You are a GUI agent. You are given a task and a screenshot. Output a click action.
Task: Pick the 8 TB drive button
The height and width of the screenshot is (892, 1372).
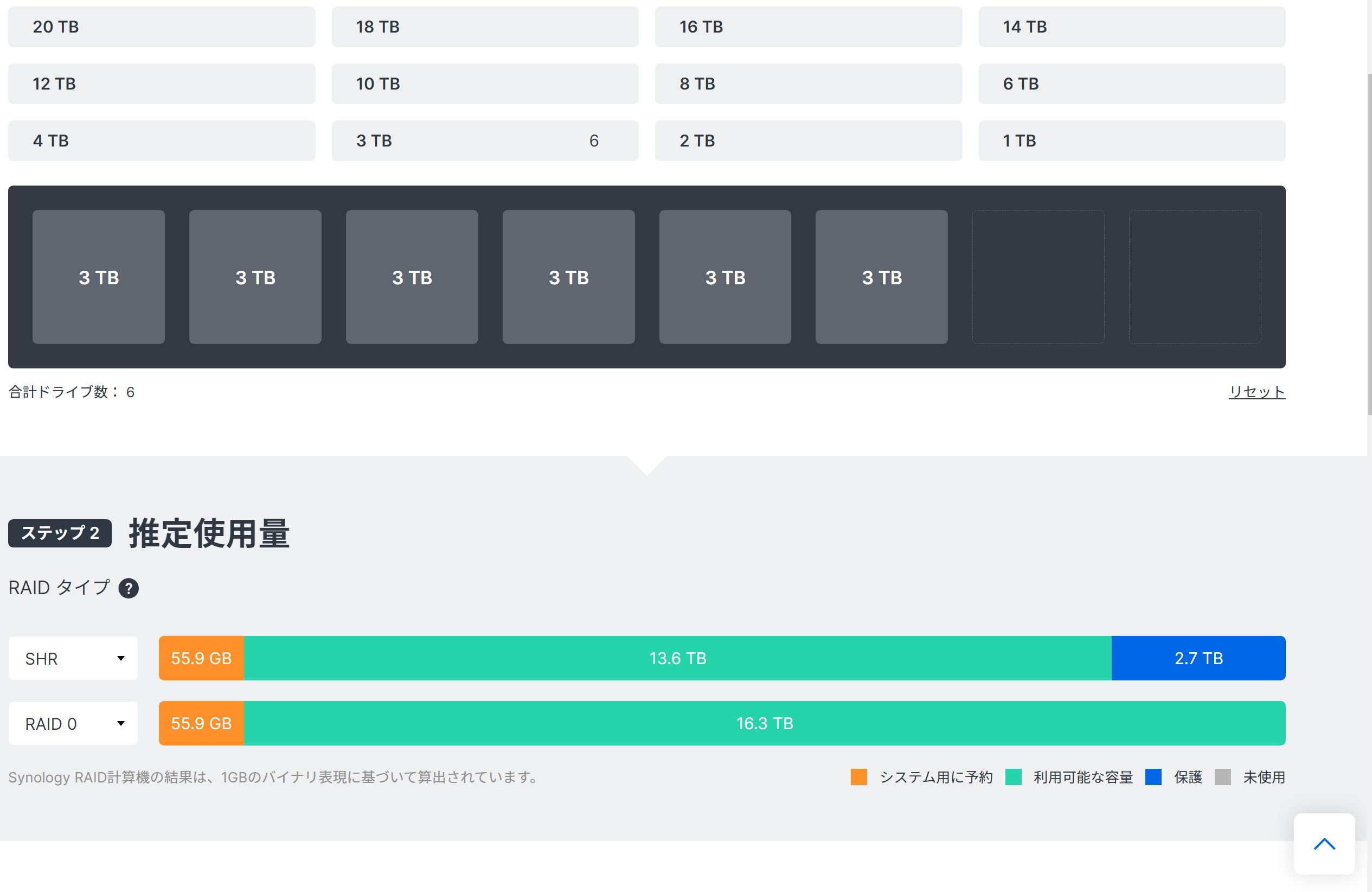(x=807, y=84)
